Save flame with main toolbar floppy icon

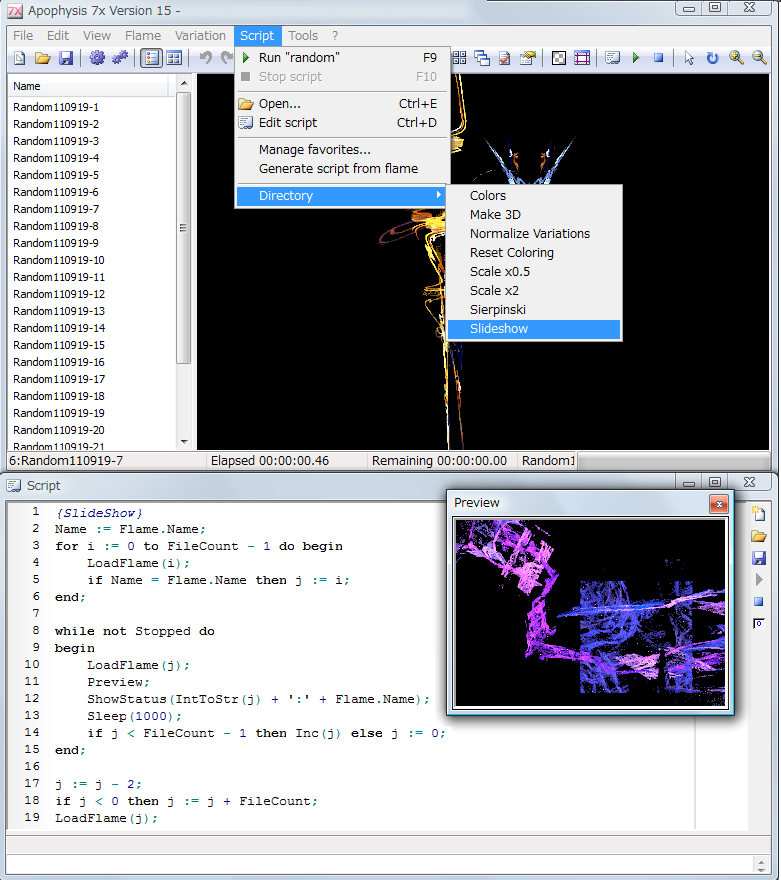click(x=66, y=58)
